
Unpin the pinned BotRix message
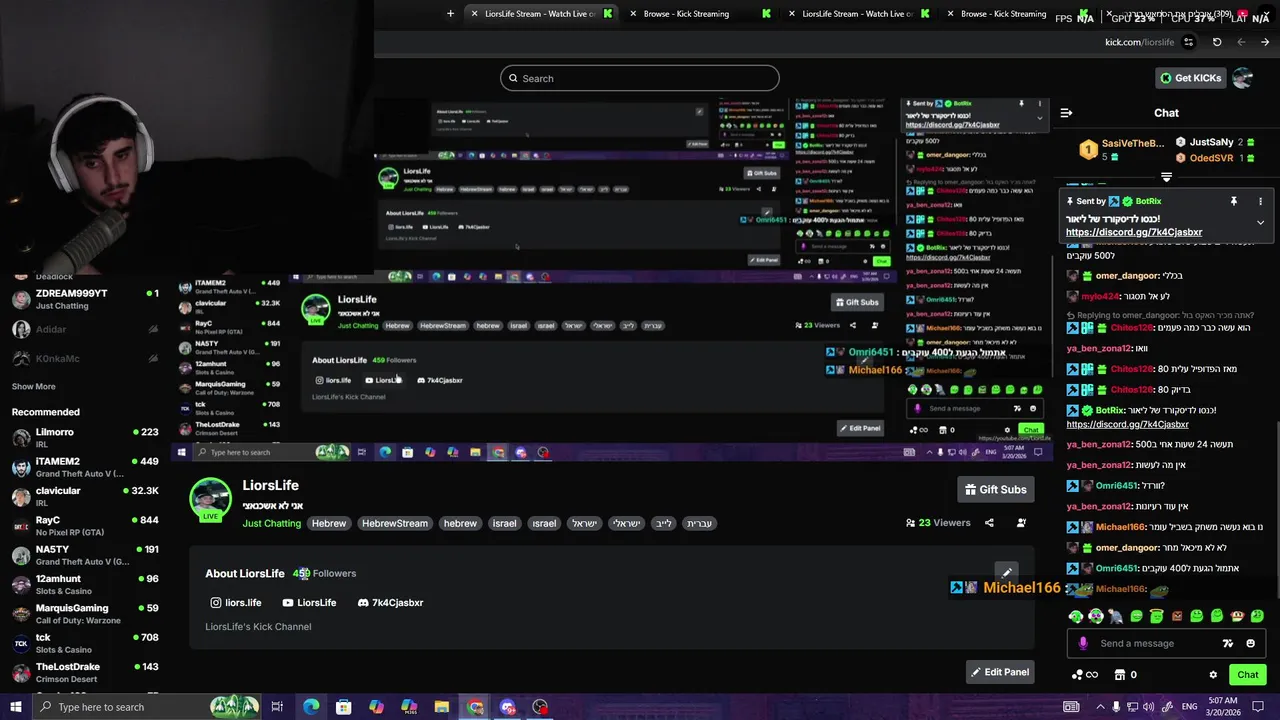1234,201
